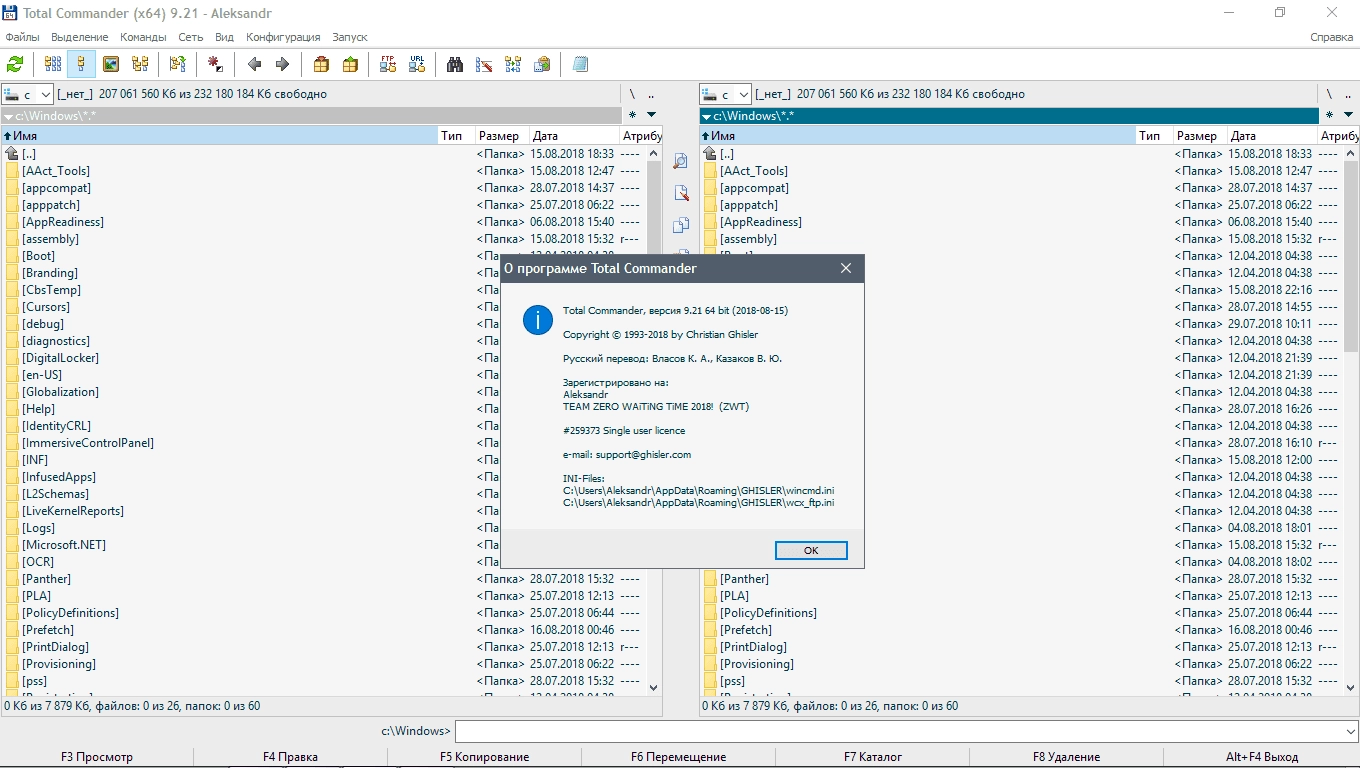Open the Файлы menu

coord(22,37)
